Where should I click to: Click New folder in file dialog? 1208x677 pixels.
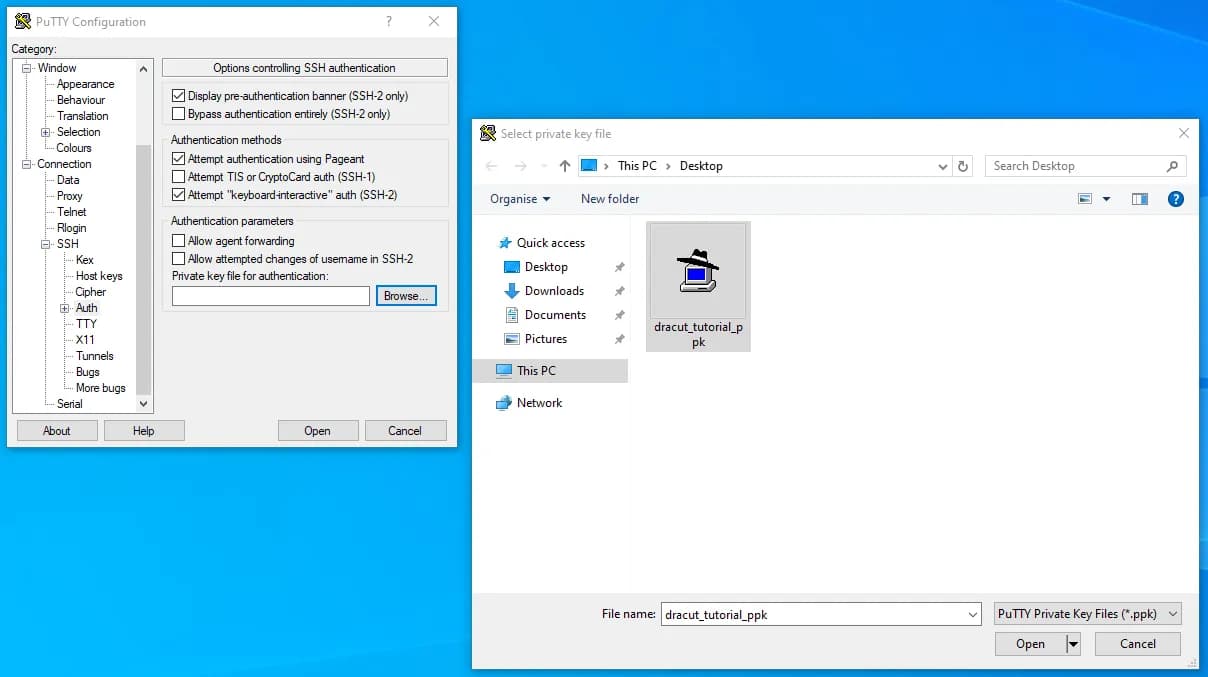[x=610, y=199]
